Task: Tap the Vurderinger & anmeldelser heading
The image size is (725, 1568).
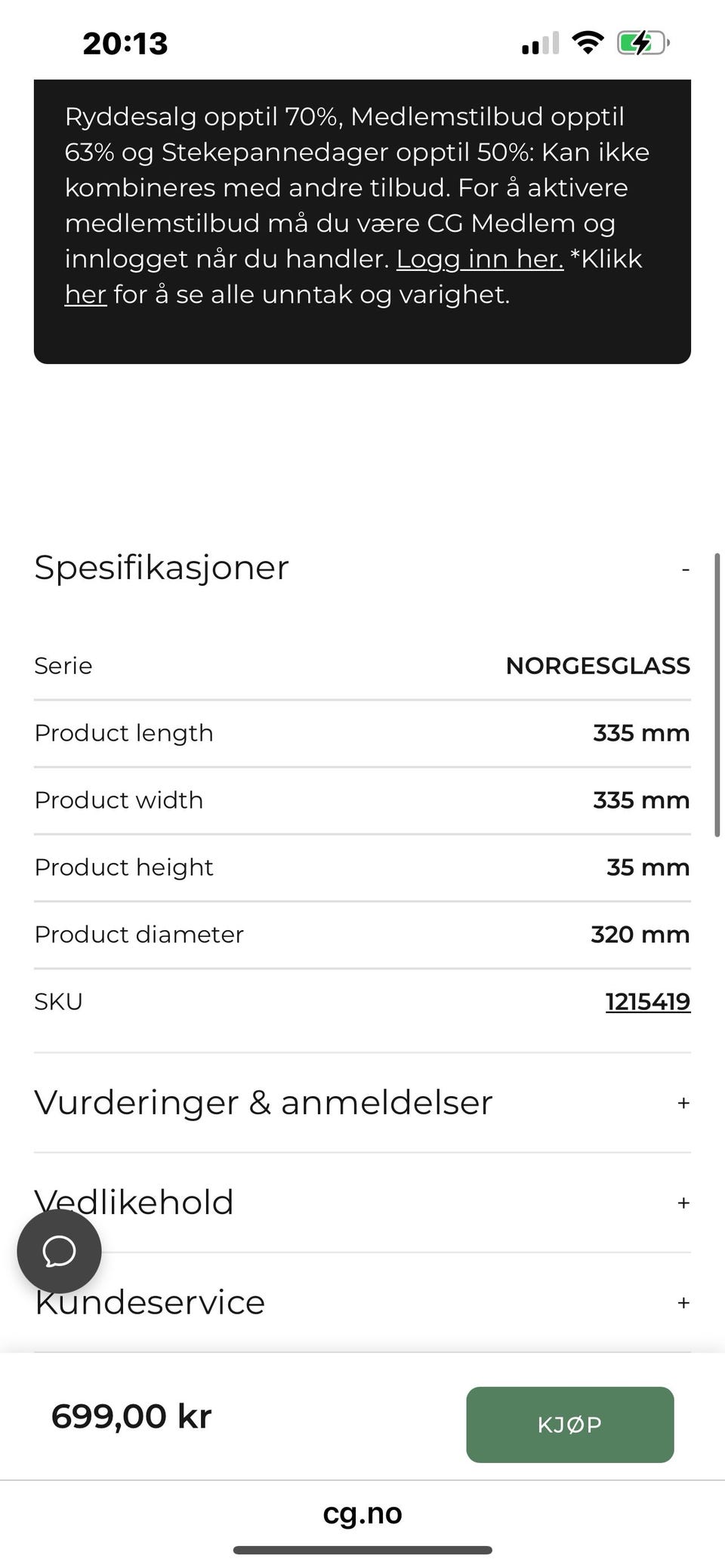Action: point(263,1103)
